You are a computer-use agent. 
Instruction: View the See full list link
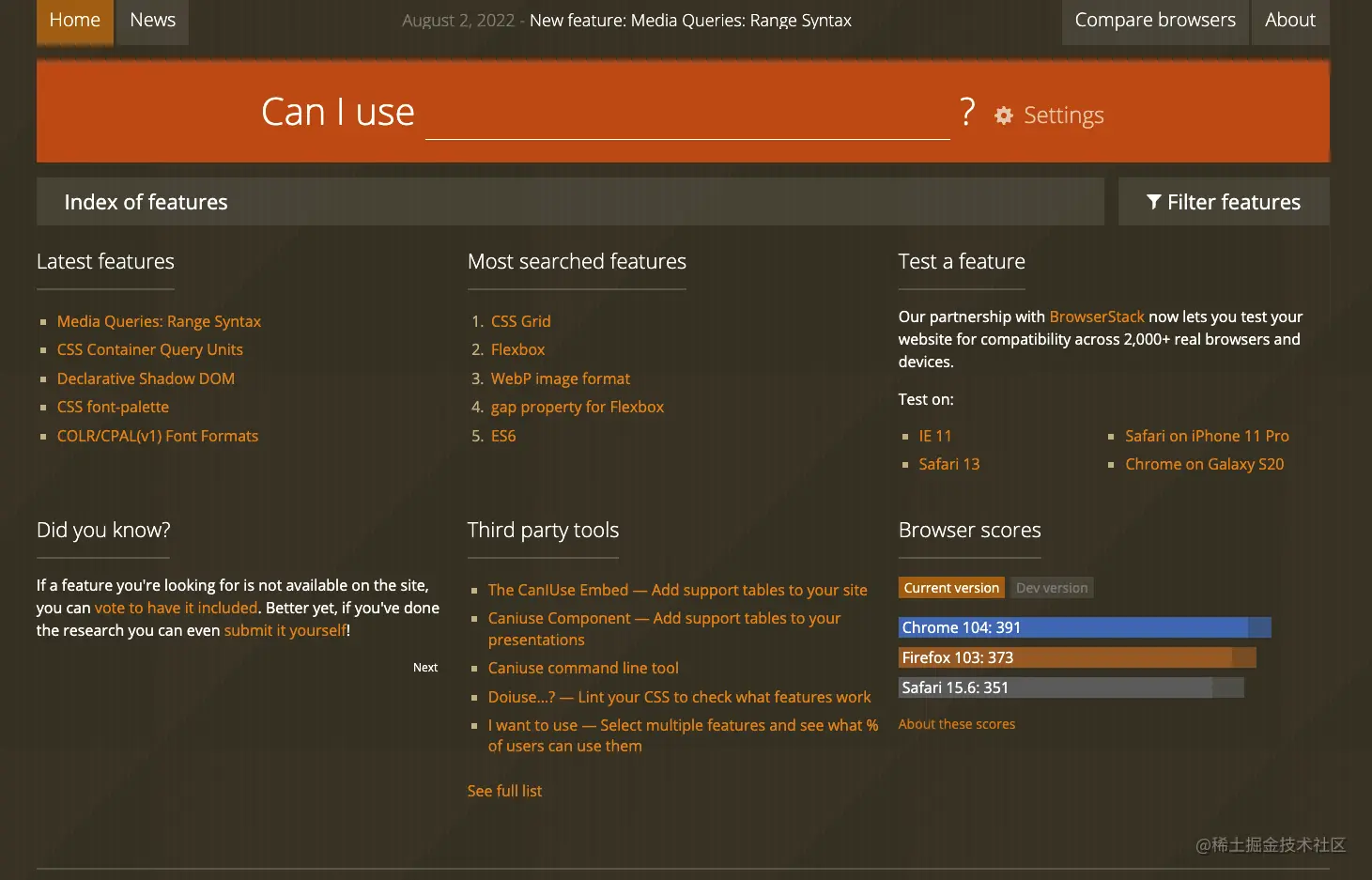[504, 791]
